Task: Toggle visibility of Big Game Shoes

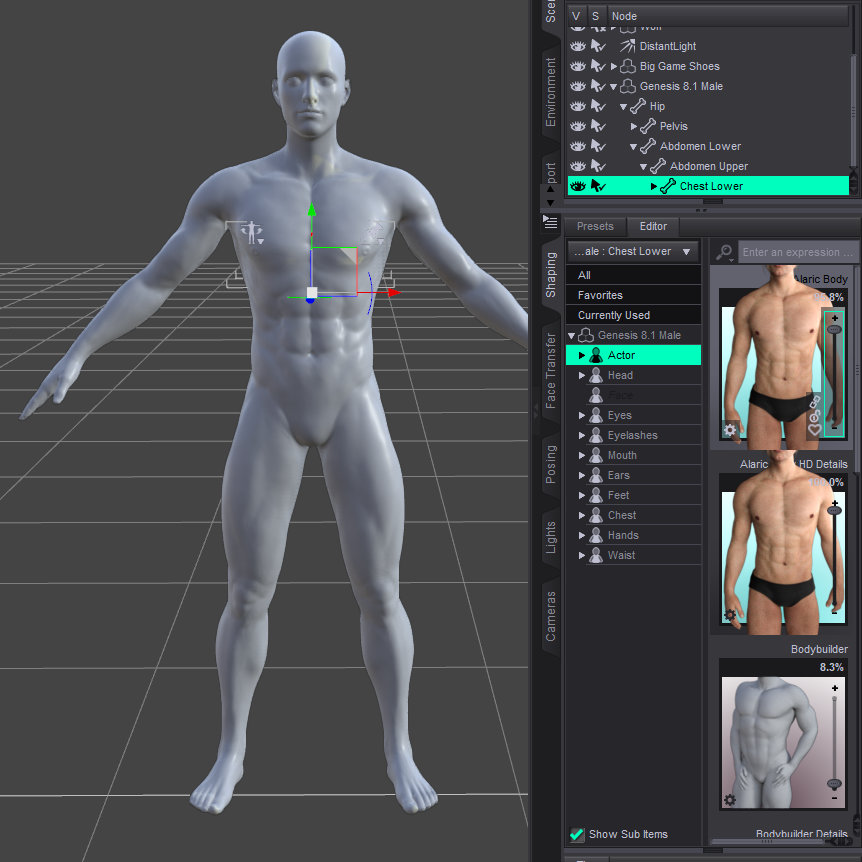Action: (577, 66)
